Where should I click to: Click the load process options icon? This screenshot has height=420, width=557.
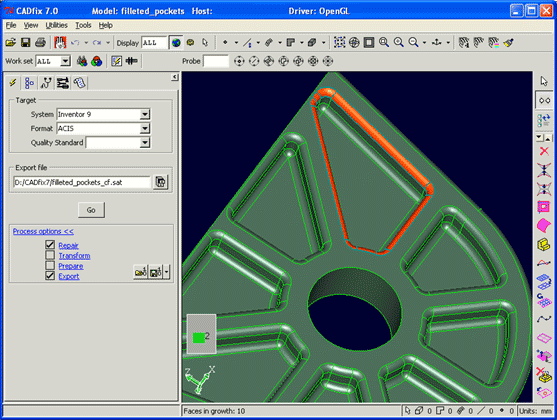(140, 272)
